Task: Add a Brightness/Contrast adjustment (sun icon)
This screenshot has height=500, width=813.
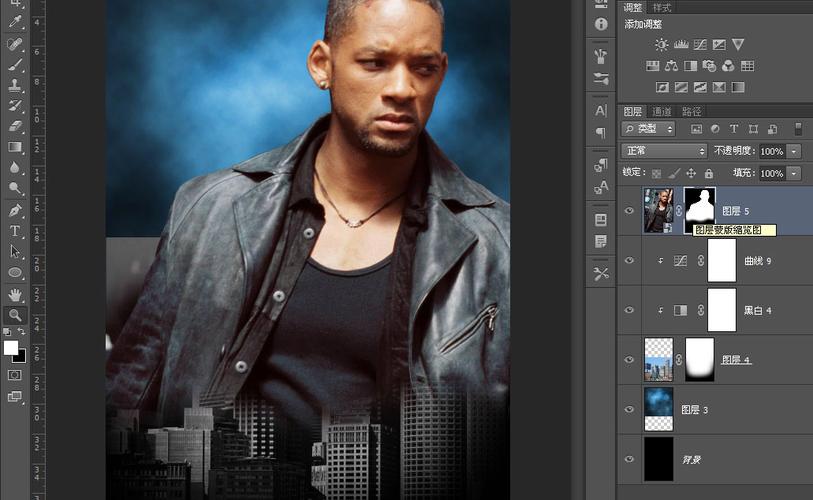Action: [661, 45]
